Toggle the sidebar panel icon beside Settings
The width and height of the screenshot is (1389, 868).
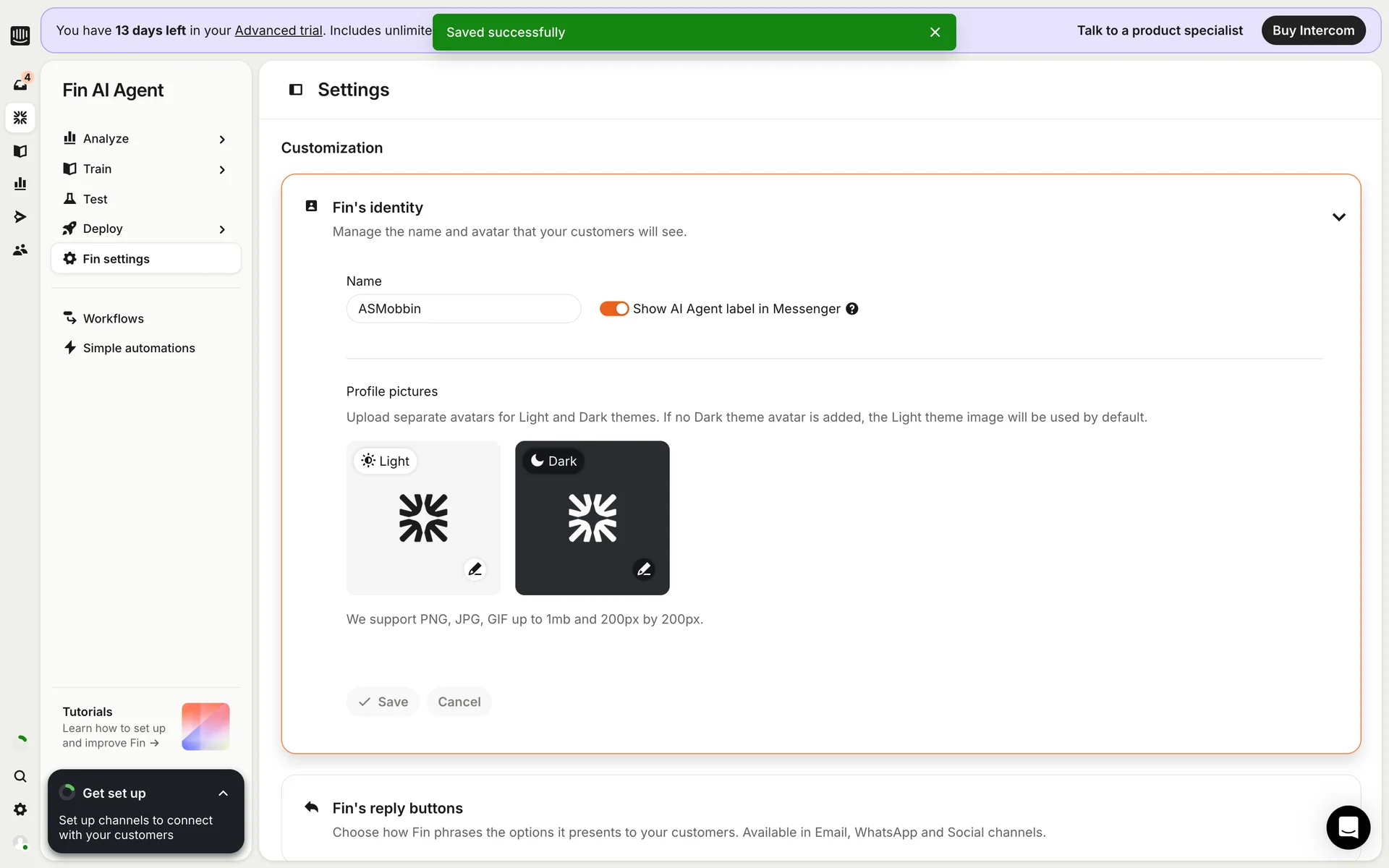[296, 90]
